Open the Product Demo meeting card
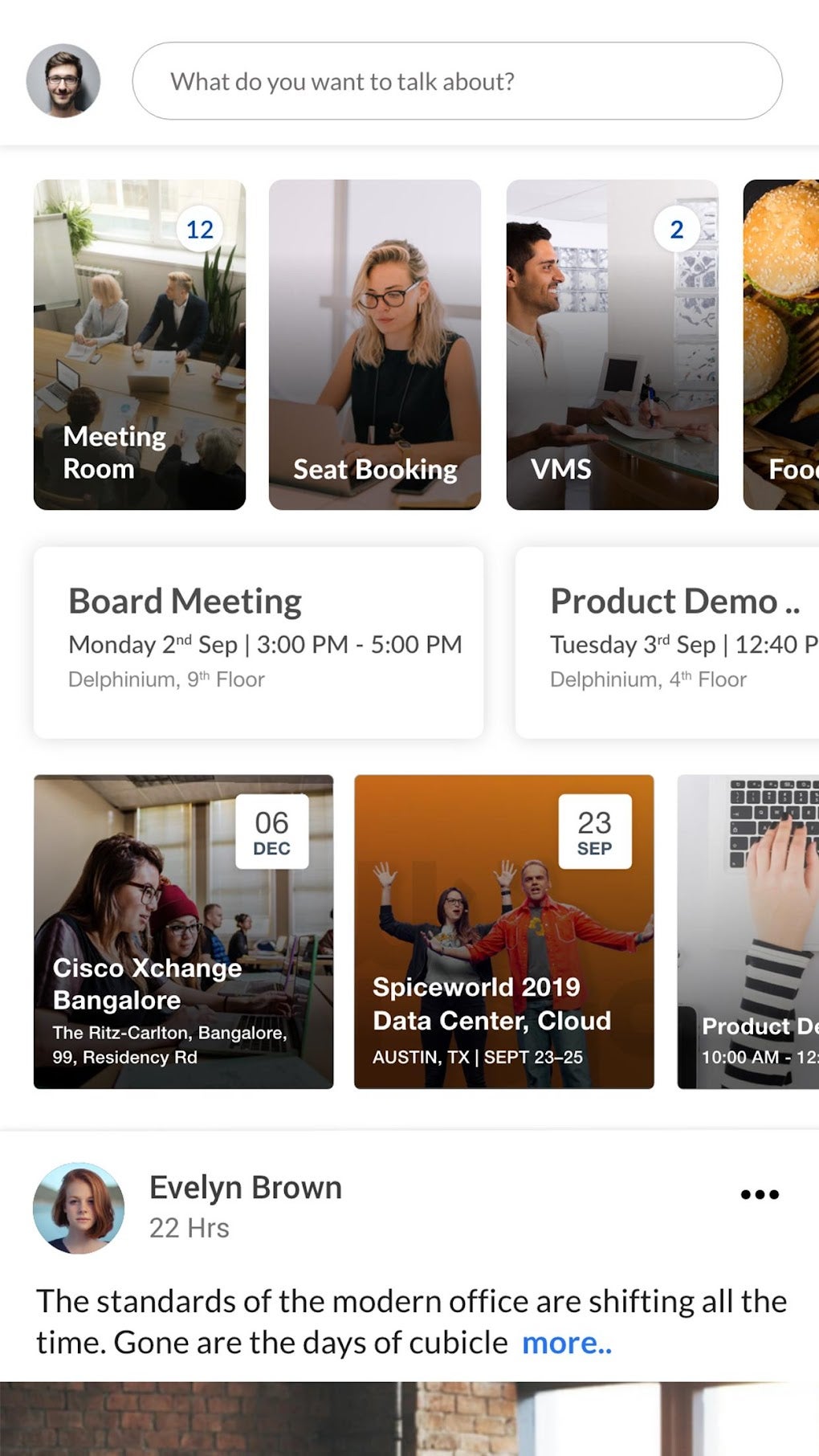819x1456 pixels. [666, 642]
